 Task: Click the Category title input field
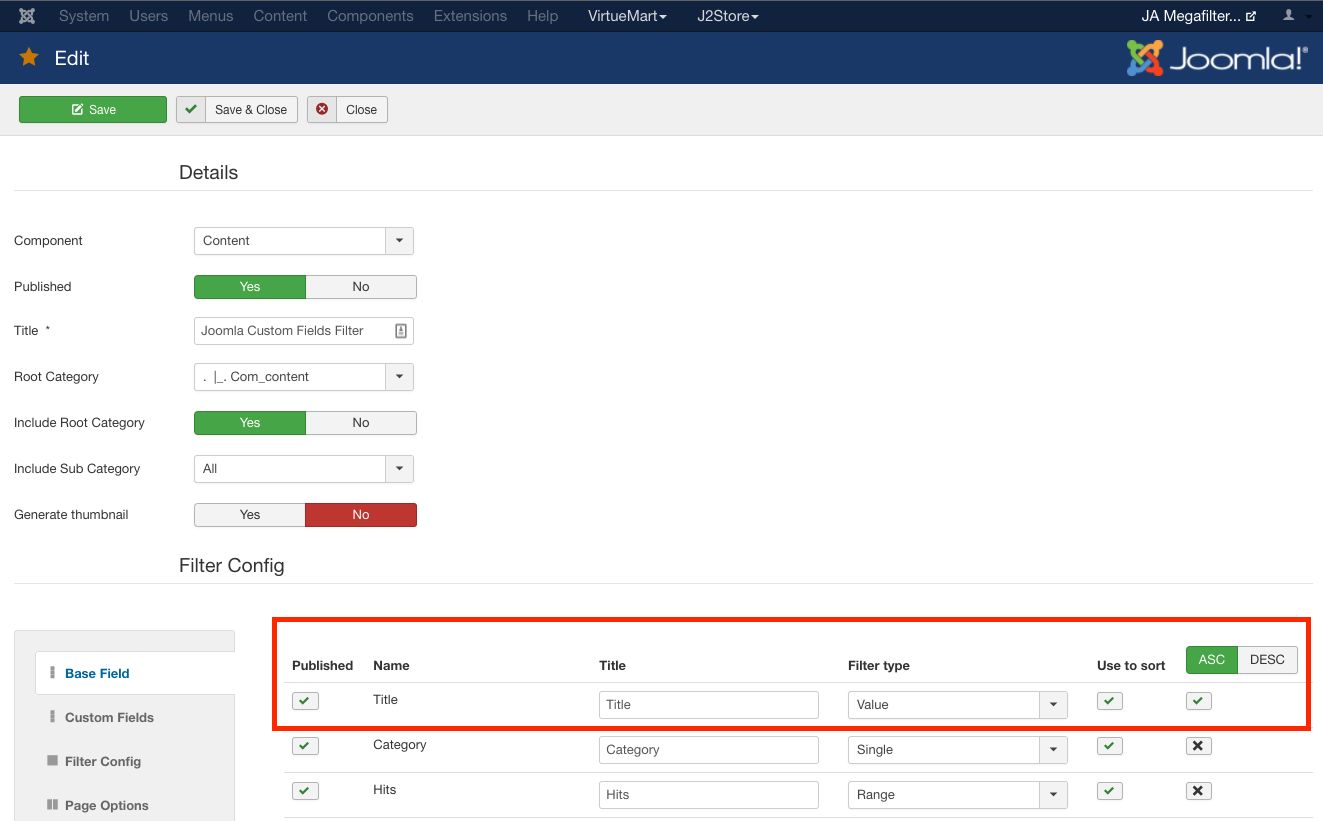pos(708,750)
